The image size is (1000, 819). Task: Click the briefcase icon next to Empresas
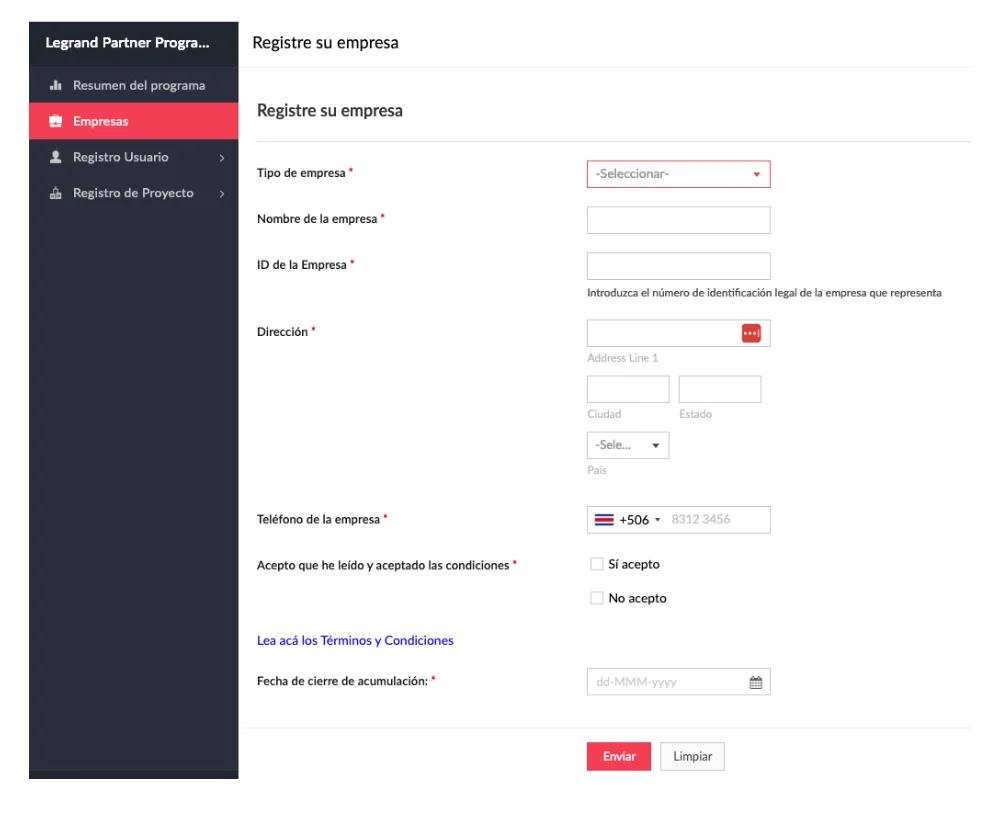coord(55,121)
